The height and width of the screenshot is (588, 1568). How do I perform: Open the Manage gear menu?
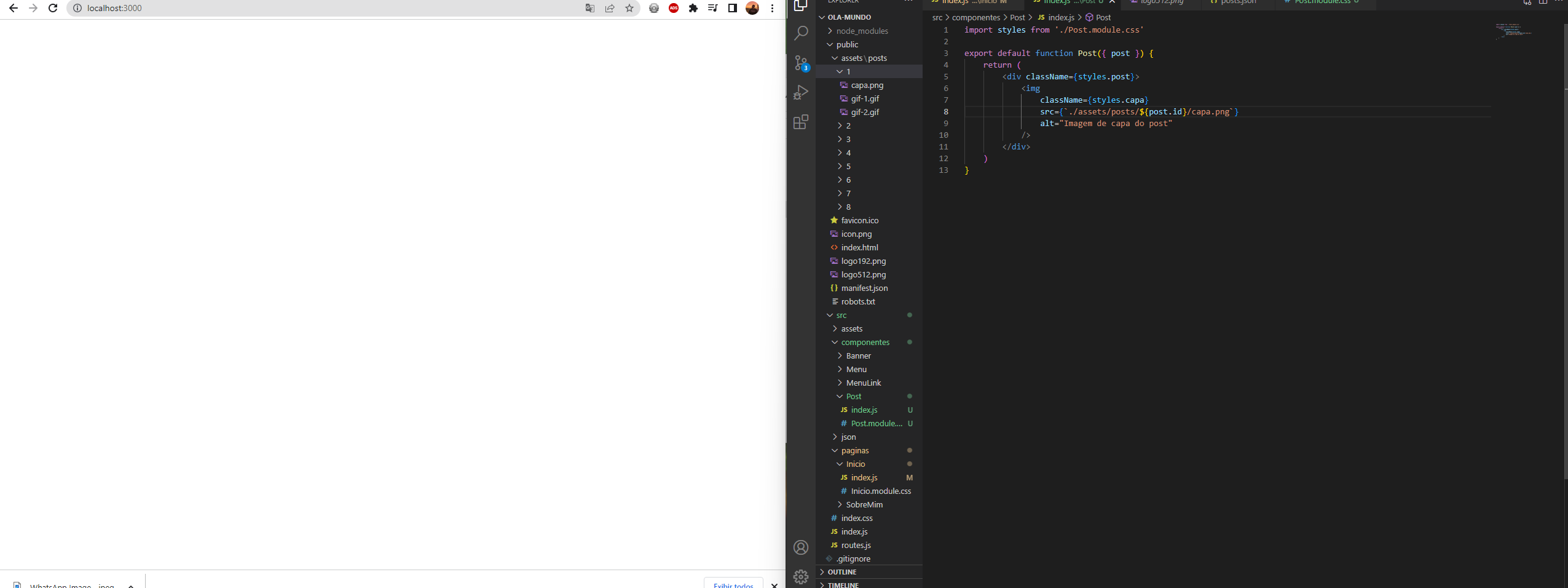[801, 577]
